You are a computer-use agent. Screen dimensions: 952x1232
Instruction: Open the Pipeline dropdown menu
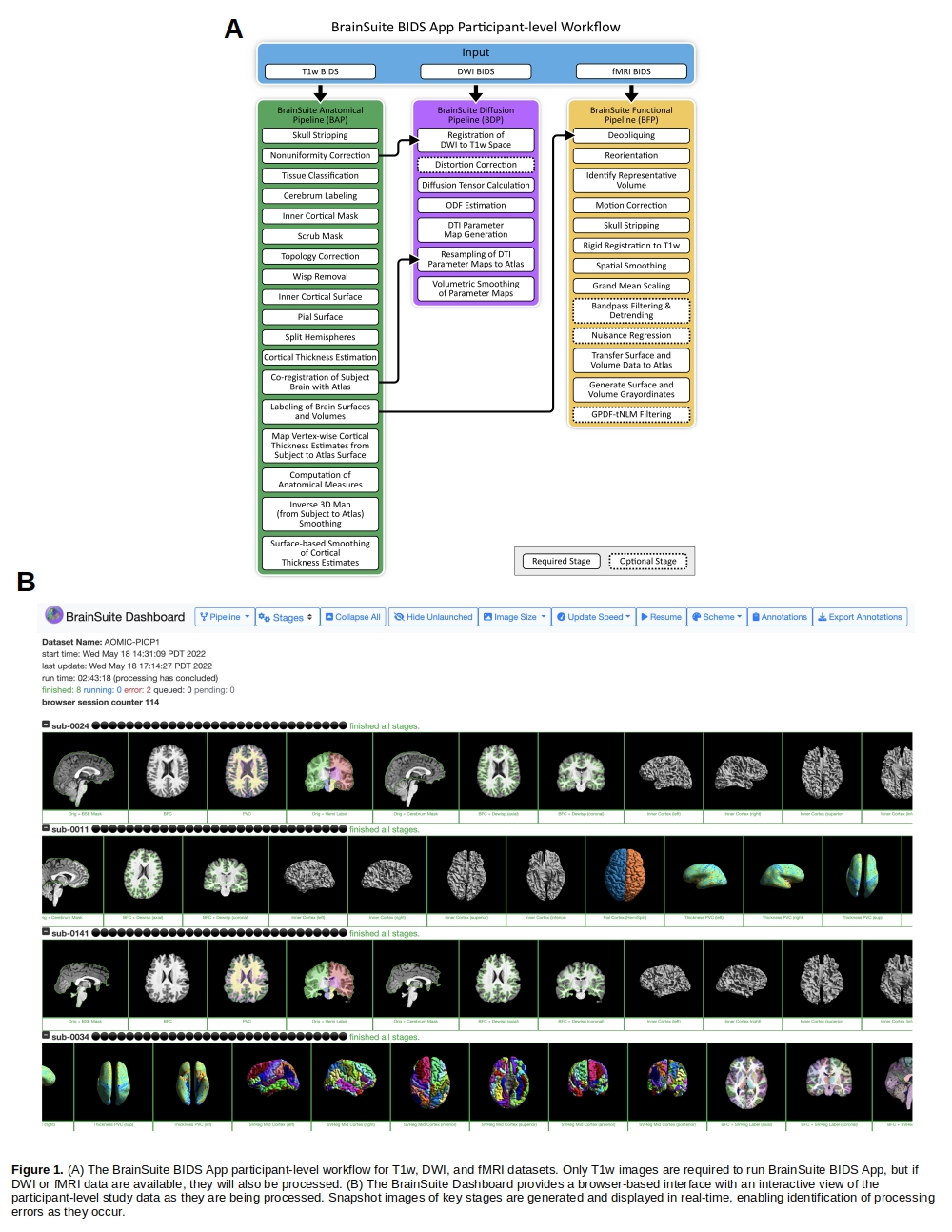click(x=225, y=617)
